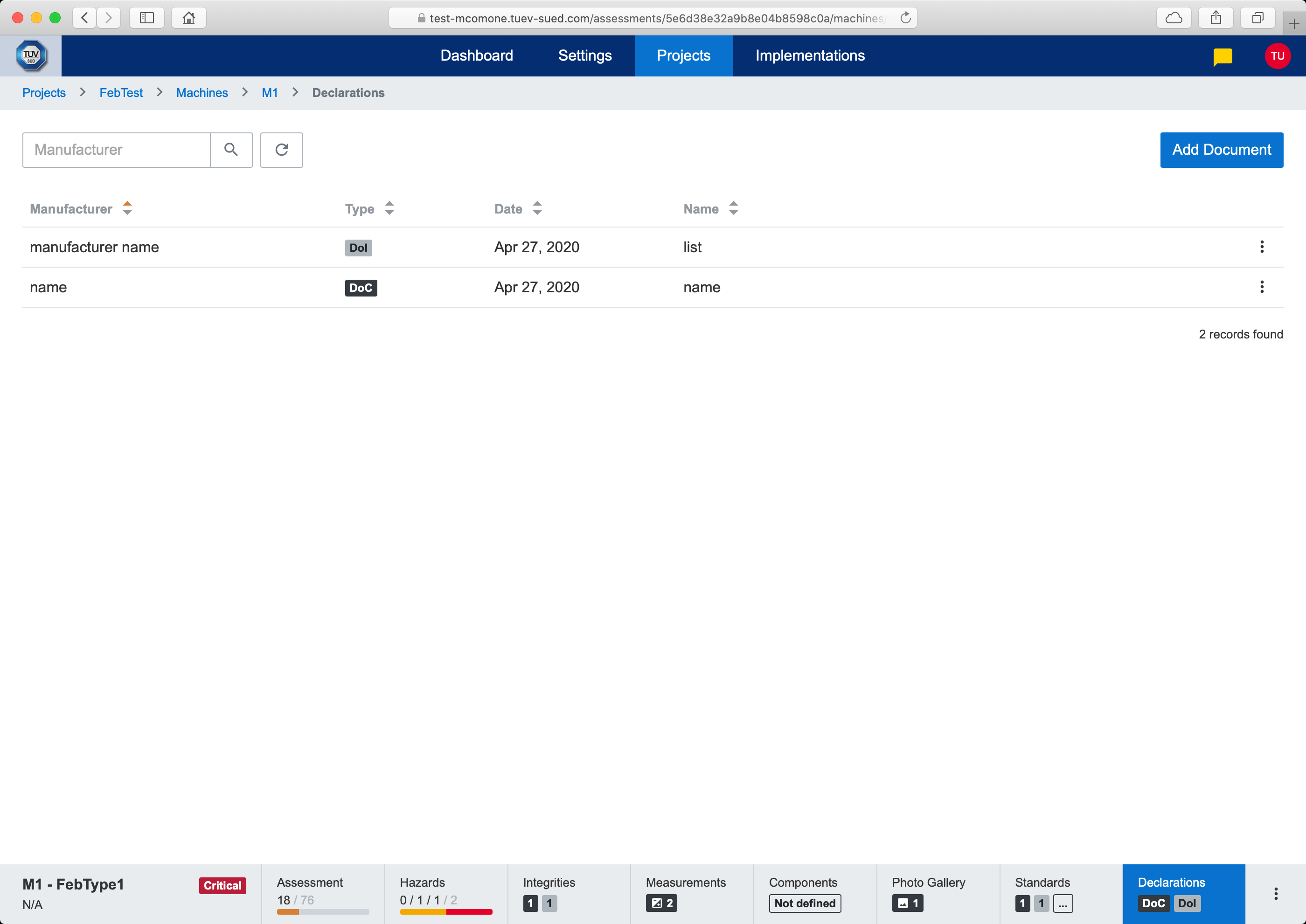
Task: Reload page via address bar icon
Action: click(x=905, y=18)
